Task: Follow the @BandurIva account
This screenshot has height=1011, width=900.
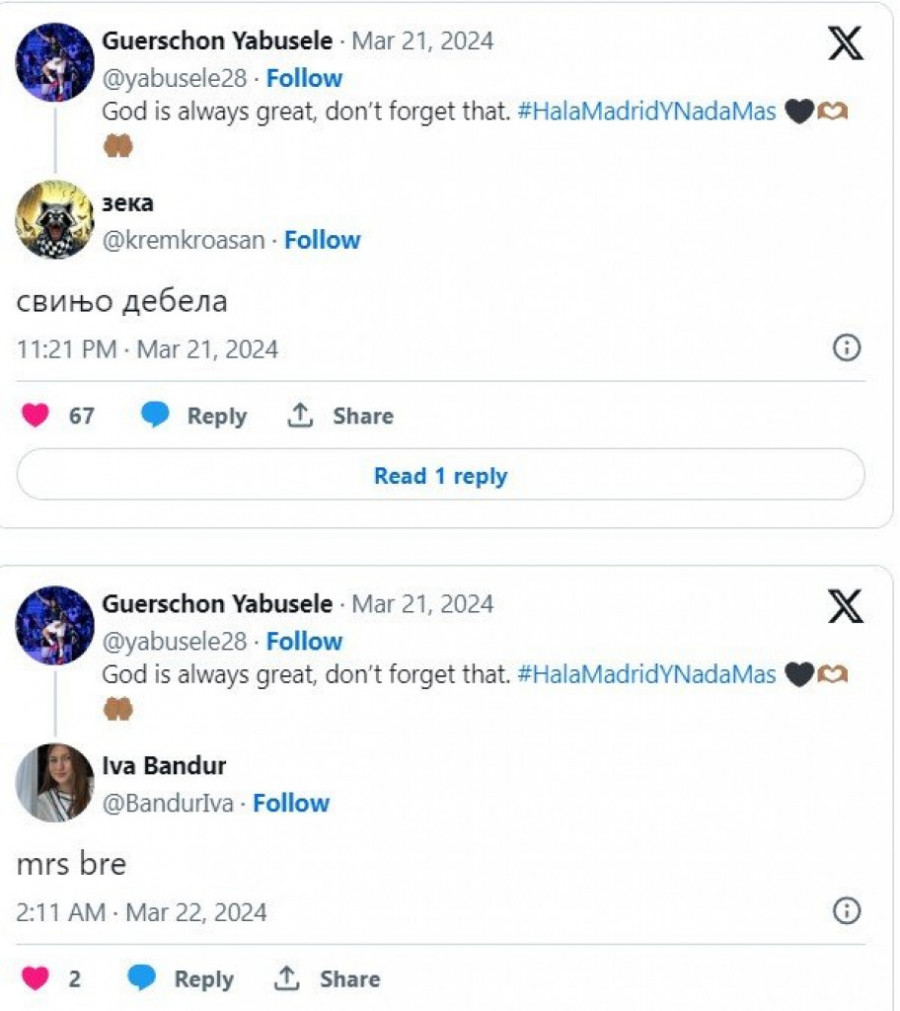Action: [x=291, y=803]
